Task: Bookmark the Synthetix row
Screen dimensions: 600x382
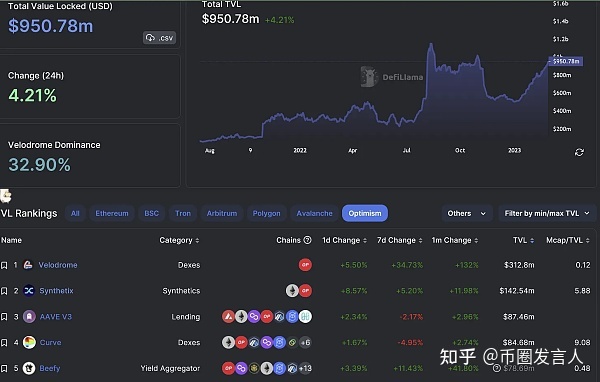Action: click(x=4, y=291)
